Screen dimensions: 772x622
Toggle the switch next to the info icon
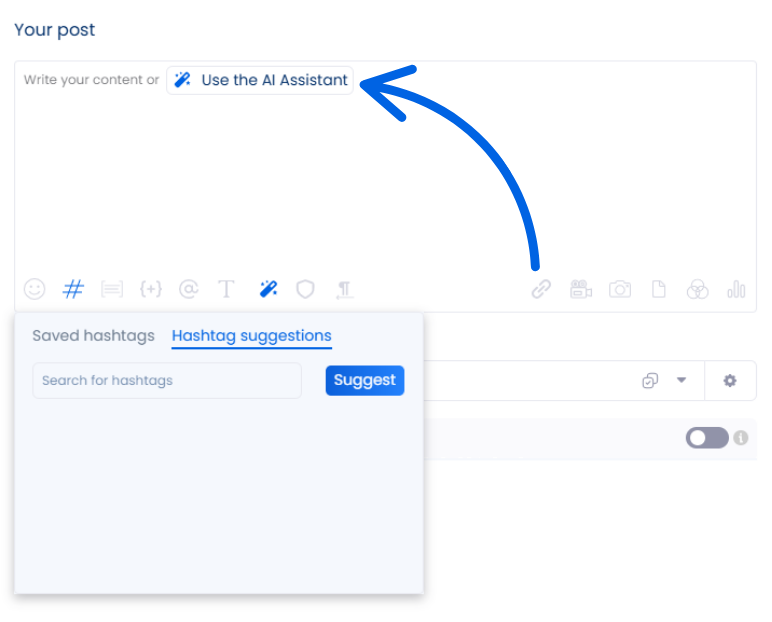706,438
